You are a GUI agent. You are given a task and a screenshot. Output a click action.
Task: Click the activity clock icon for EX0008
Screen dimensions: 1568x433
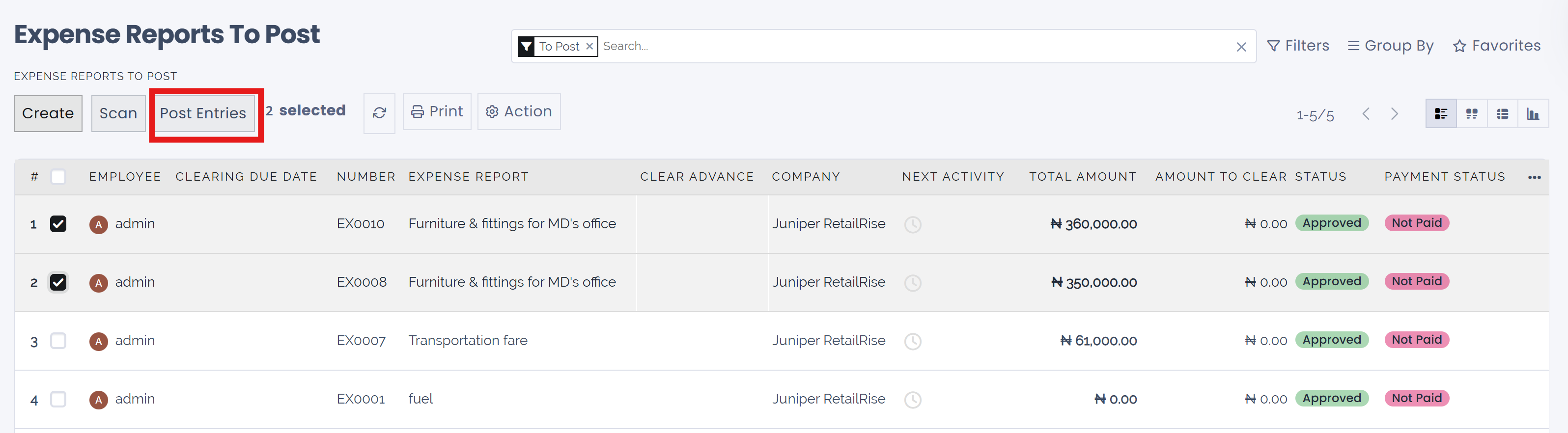point(912,283)
